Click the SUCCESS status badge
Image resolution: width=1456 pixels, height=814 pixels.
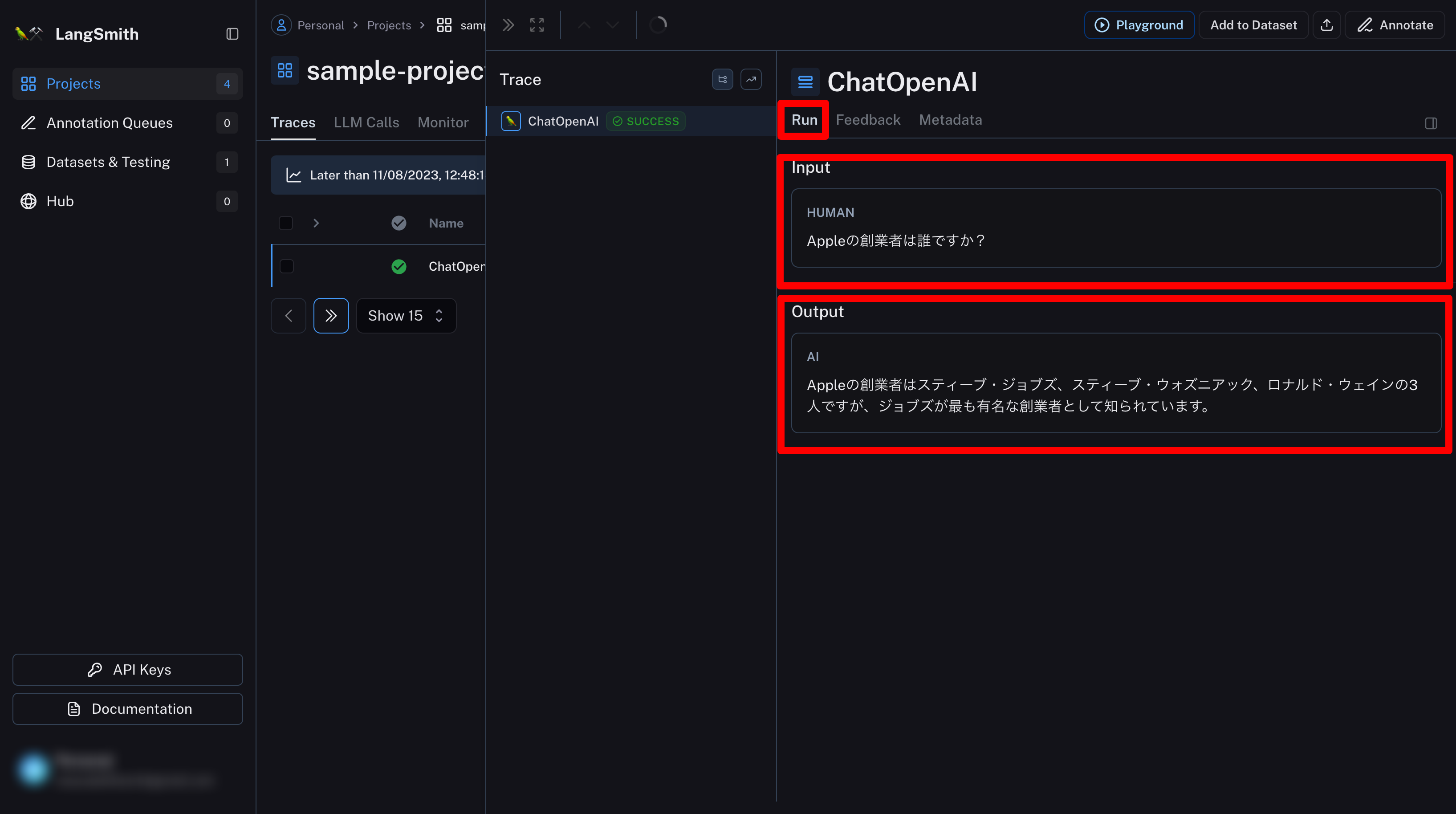[646, 121]
